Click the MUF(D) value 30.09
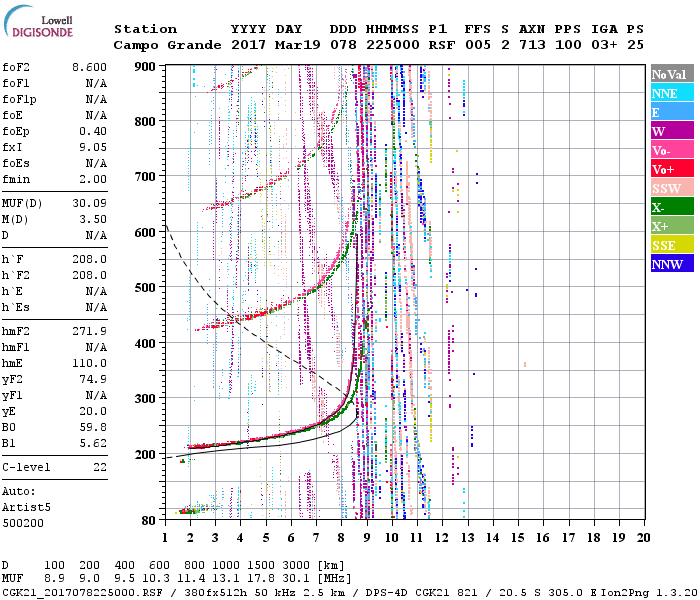Screen dimensions: 700x600 coord(89,204)
